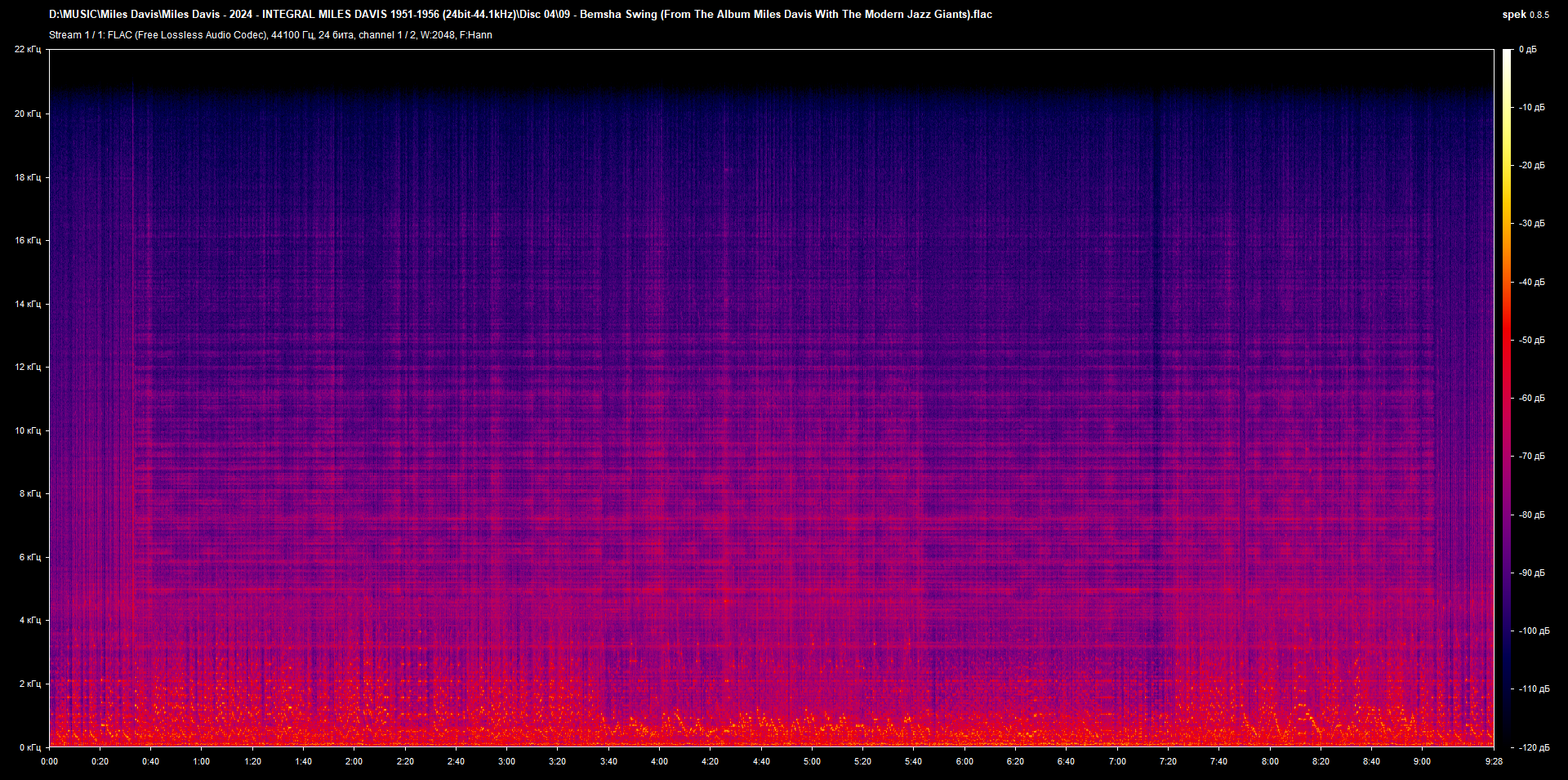Click the '16 кГц' frequency axis label
Viewport: 1568px width, 780px height.
pos(28,240)
